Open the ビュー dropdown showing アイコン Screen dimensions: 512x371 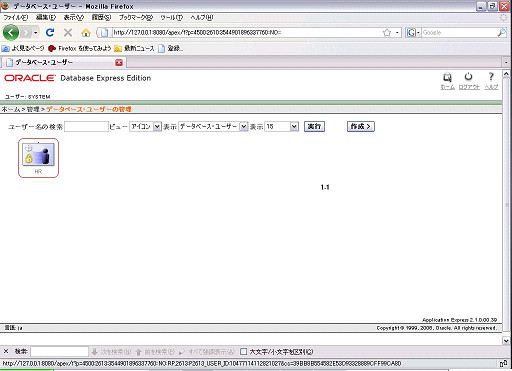[x=145, y=127]
